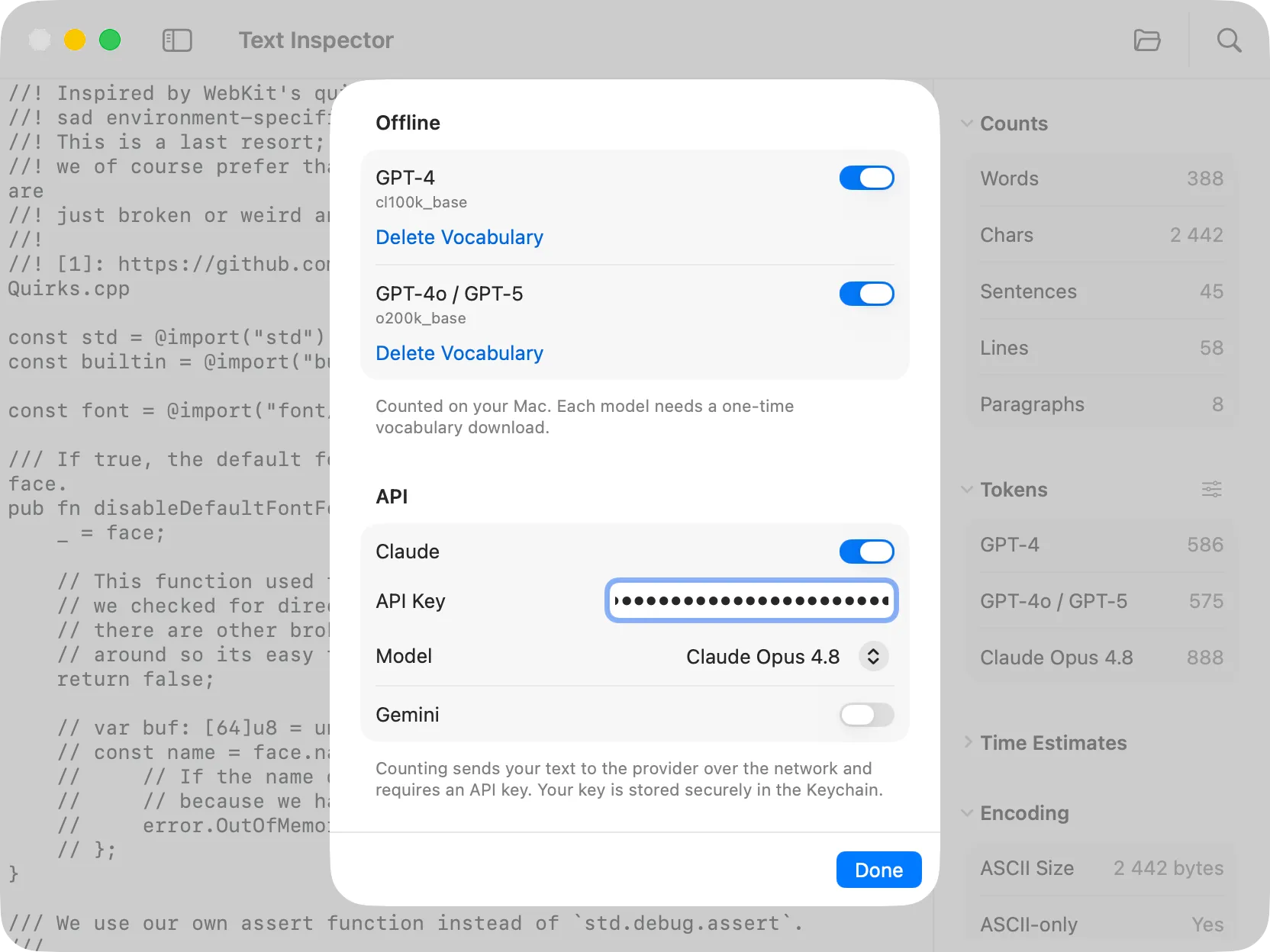Image resolution: width=1270 pixels, height=952 pixels.
Task: Click the Text Inspector window title
Action: click(x=316, y=40)
